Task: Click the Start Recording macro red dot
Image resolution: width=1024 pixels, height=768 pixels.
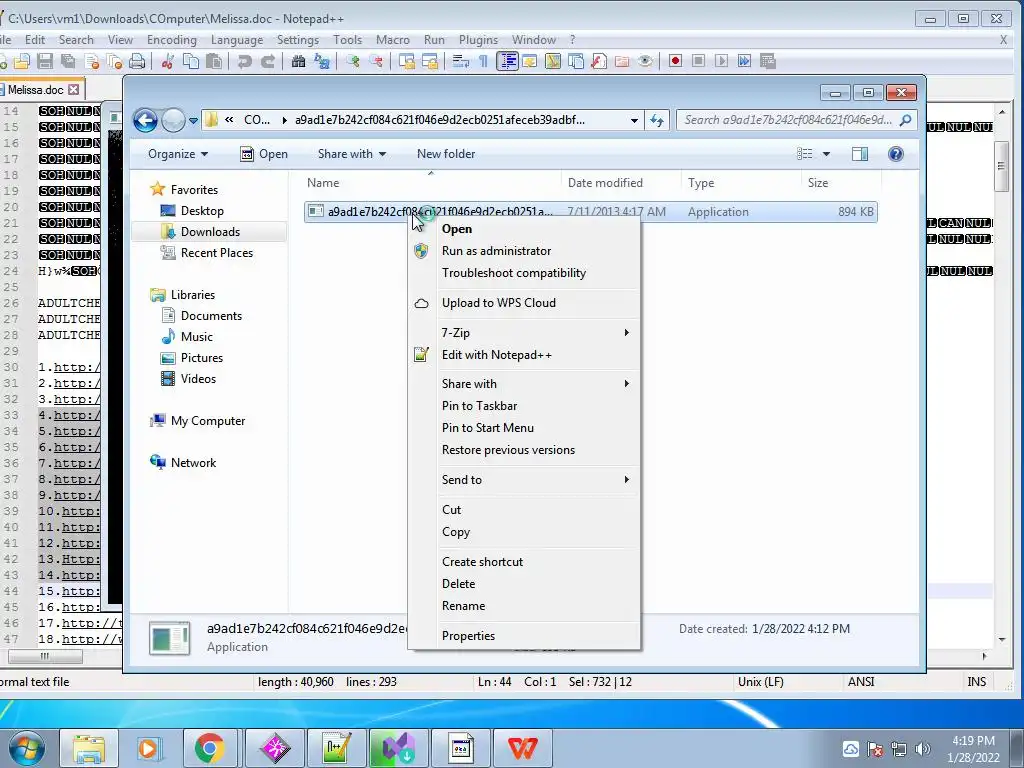Action: (675, 61)
